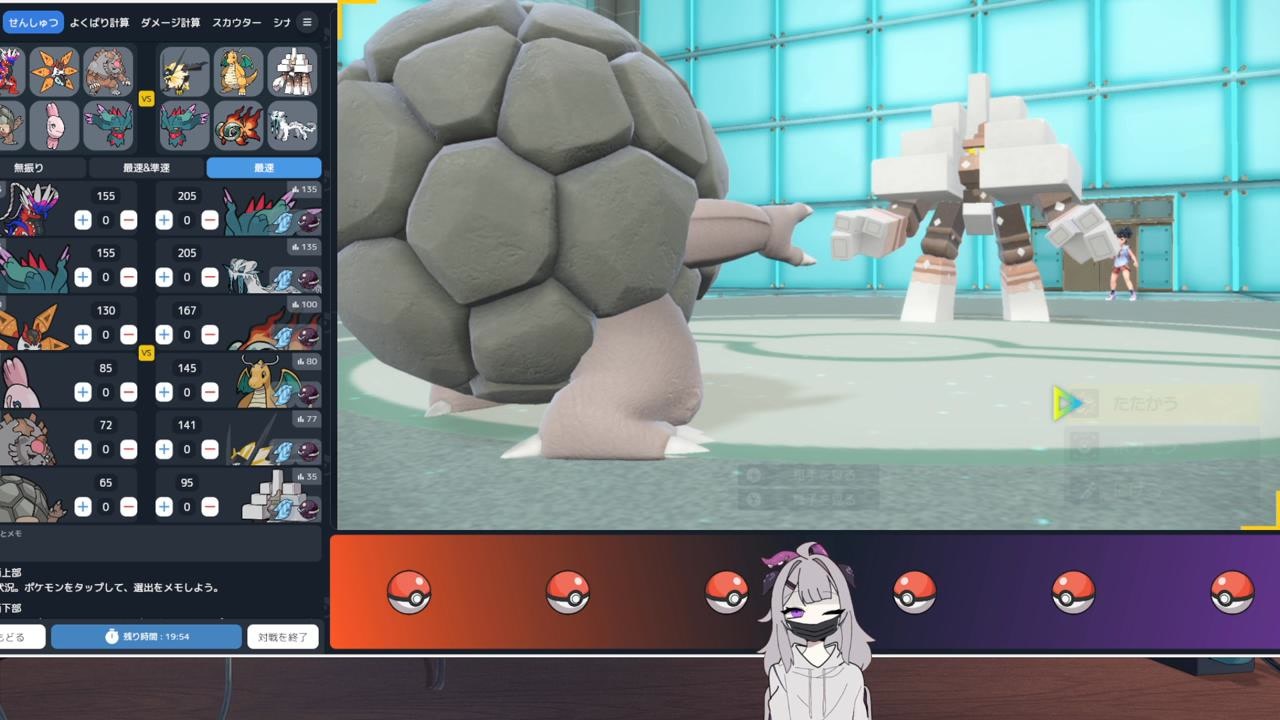Viewport: 1280px width, 720px height.
Task: Click the 残り時間 timer button
Action: pos(146,636)
